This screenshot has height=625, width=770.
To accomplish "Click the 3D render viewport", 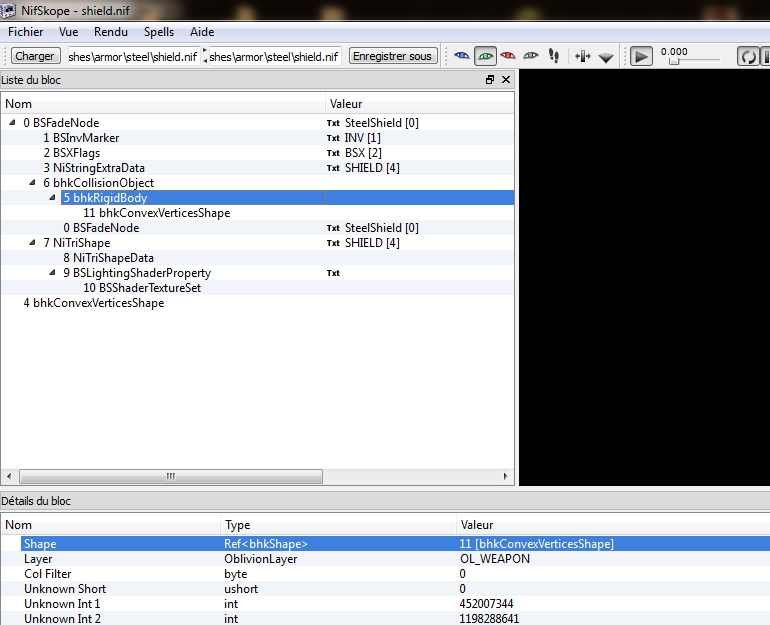I will click(644, 277).
